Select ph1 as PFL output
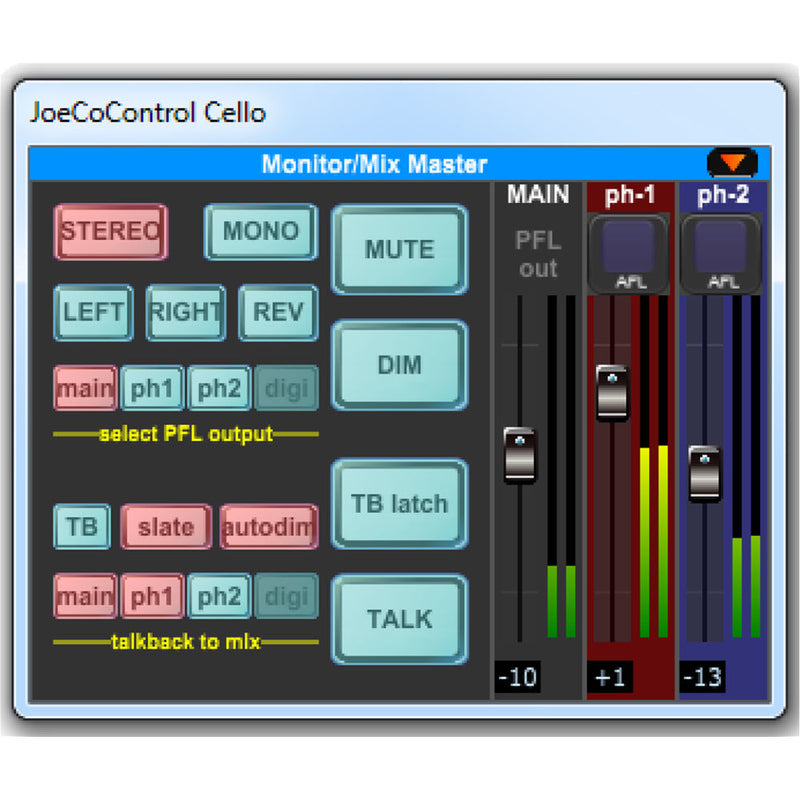Viewport: 800px width, 800px height. coord(152,388)
